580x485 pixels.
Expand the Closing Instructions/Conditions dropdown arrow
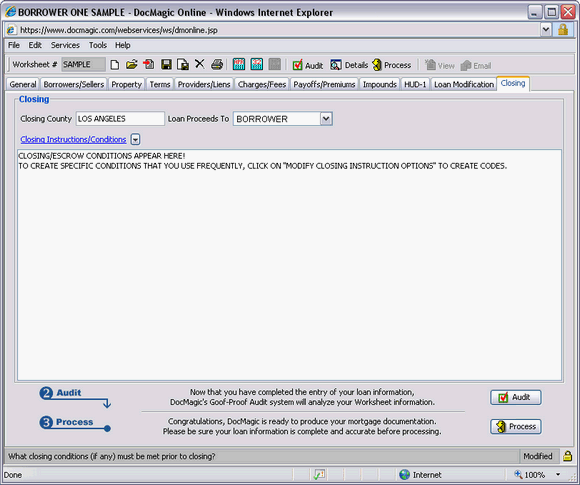[x=135, y=140]
